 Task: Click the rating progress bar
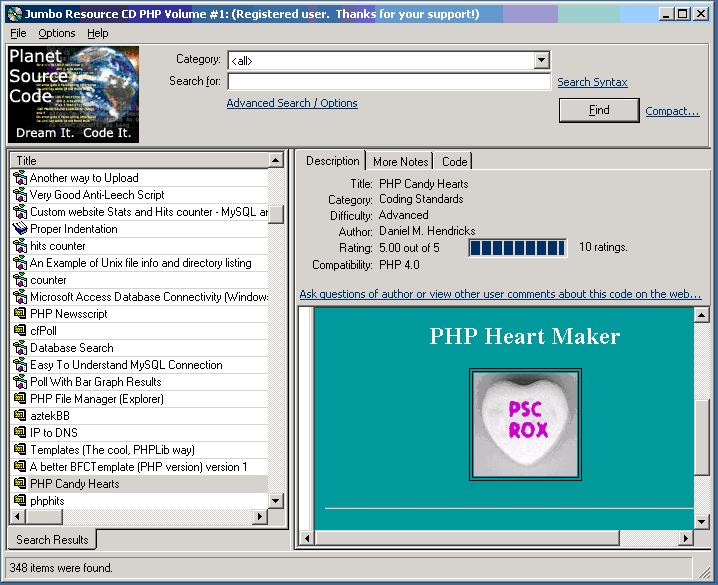(517, 248)
